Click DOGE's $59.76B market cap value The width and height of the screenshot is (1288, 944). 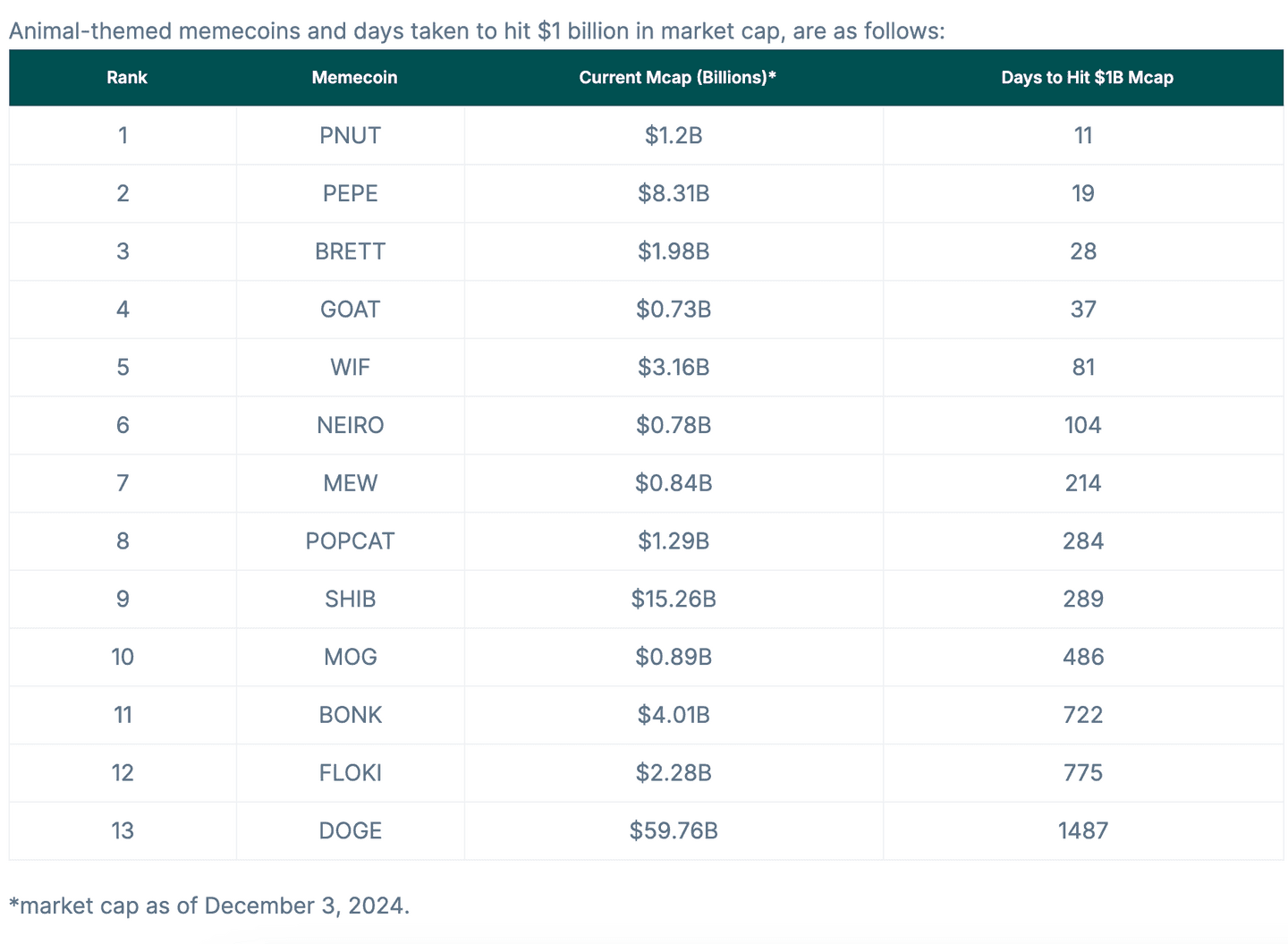click(674, 831)
